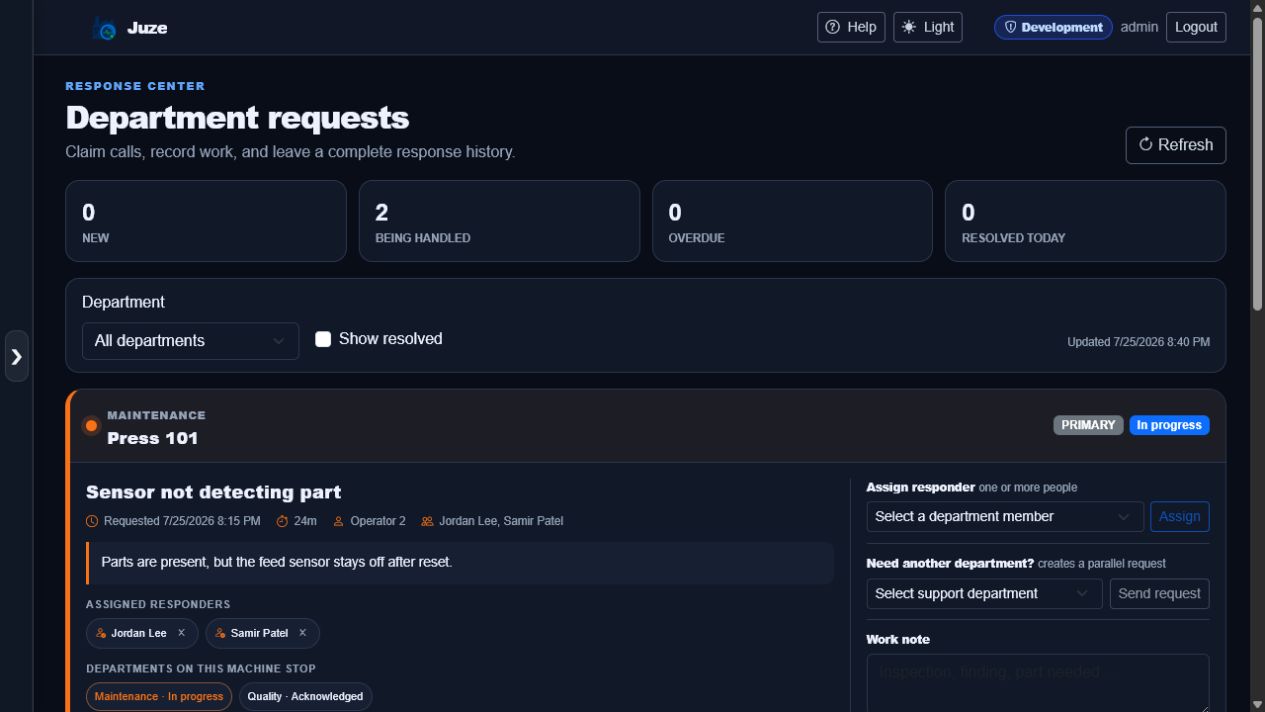Click the orange status dot beside Press 101

click(x=91, y=426)
